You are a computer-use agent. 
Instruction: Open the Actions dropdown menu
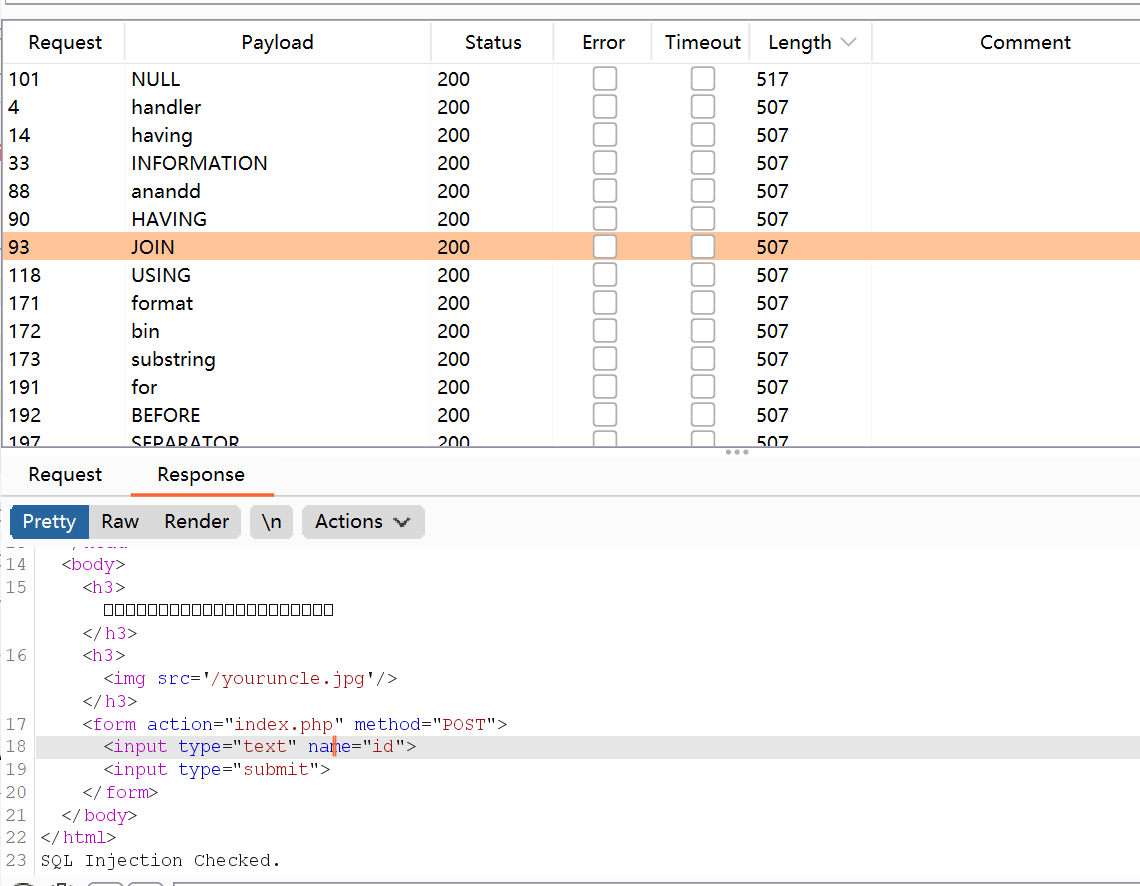coord(362,521)
